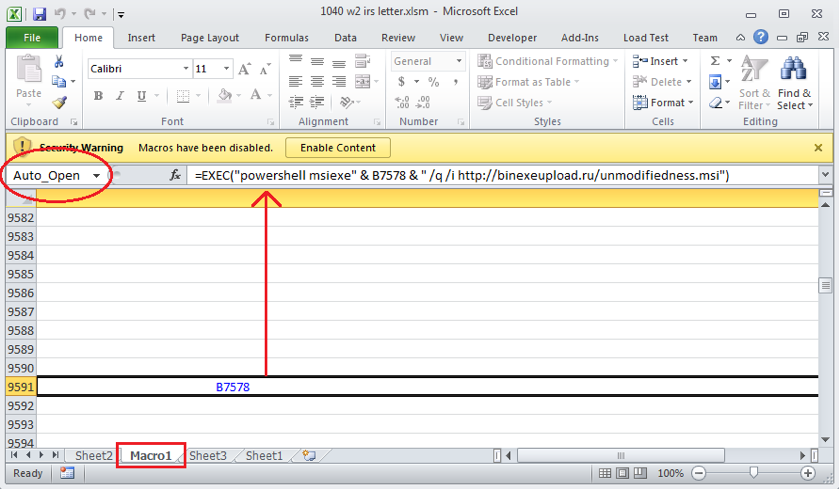839x489 pixels.
Task: Apply Comma Style format
Action: point(455,82)
